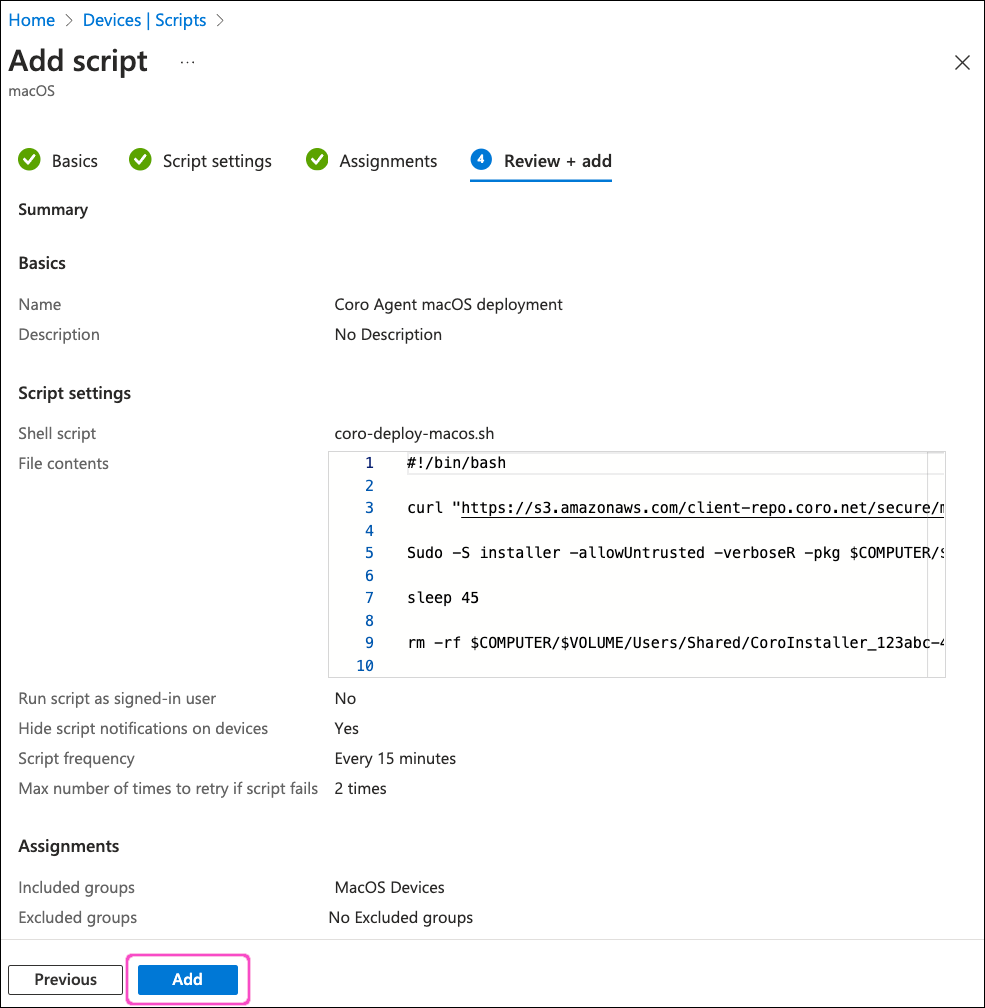Click the green checkmark beside Assignments
Image resolution: width=985 pixels, height=1008 pixels.
click(317, 160)
